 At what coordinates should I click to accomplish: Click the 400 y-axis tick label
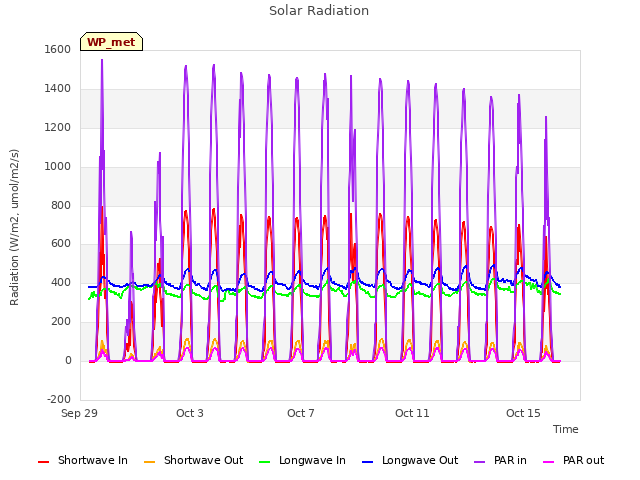click(61, 283)
